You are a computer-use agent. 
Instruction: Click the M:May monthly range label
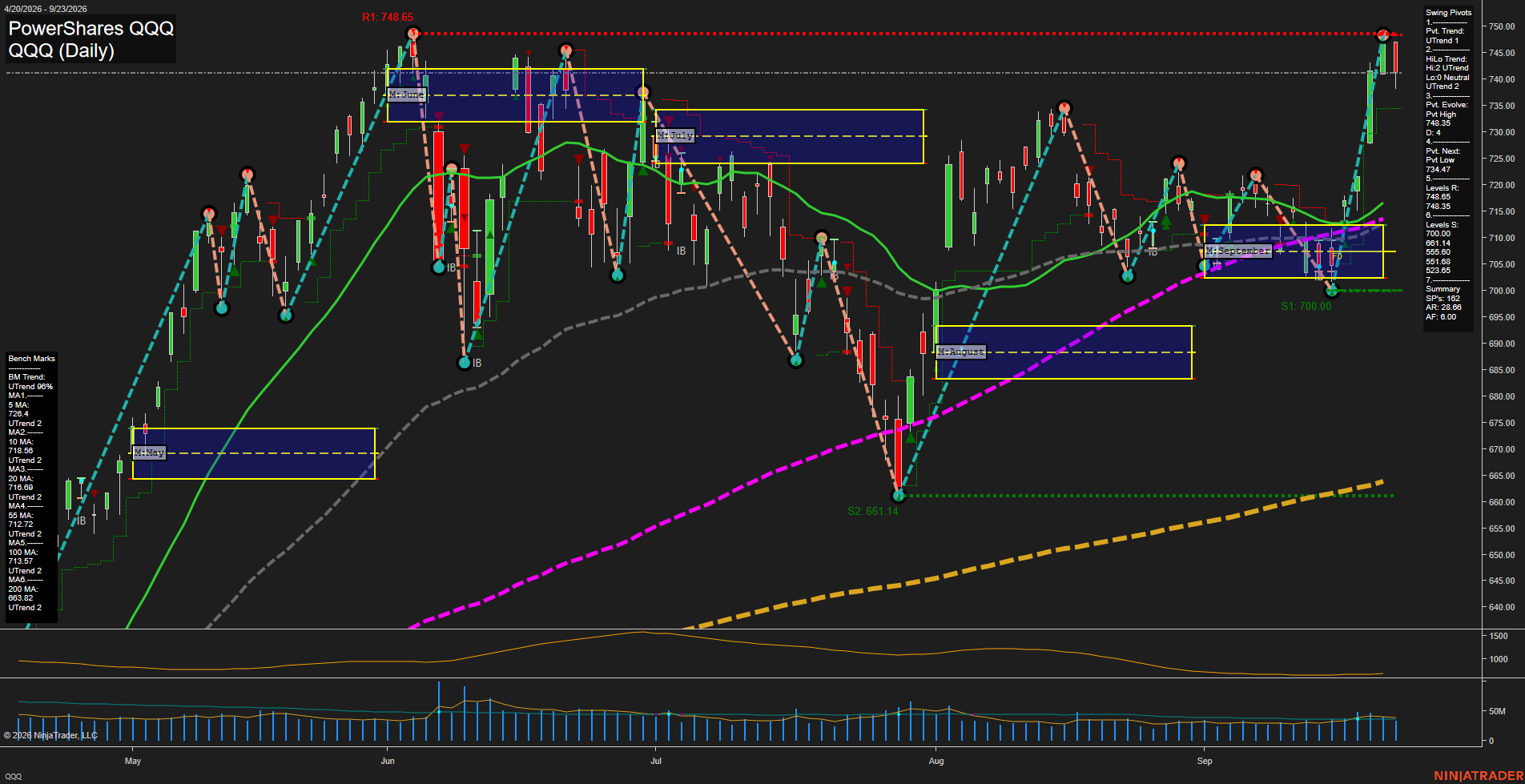tap(149, 452)
